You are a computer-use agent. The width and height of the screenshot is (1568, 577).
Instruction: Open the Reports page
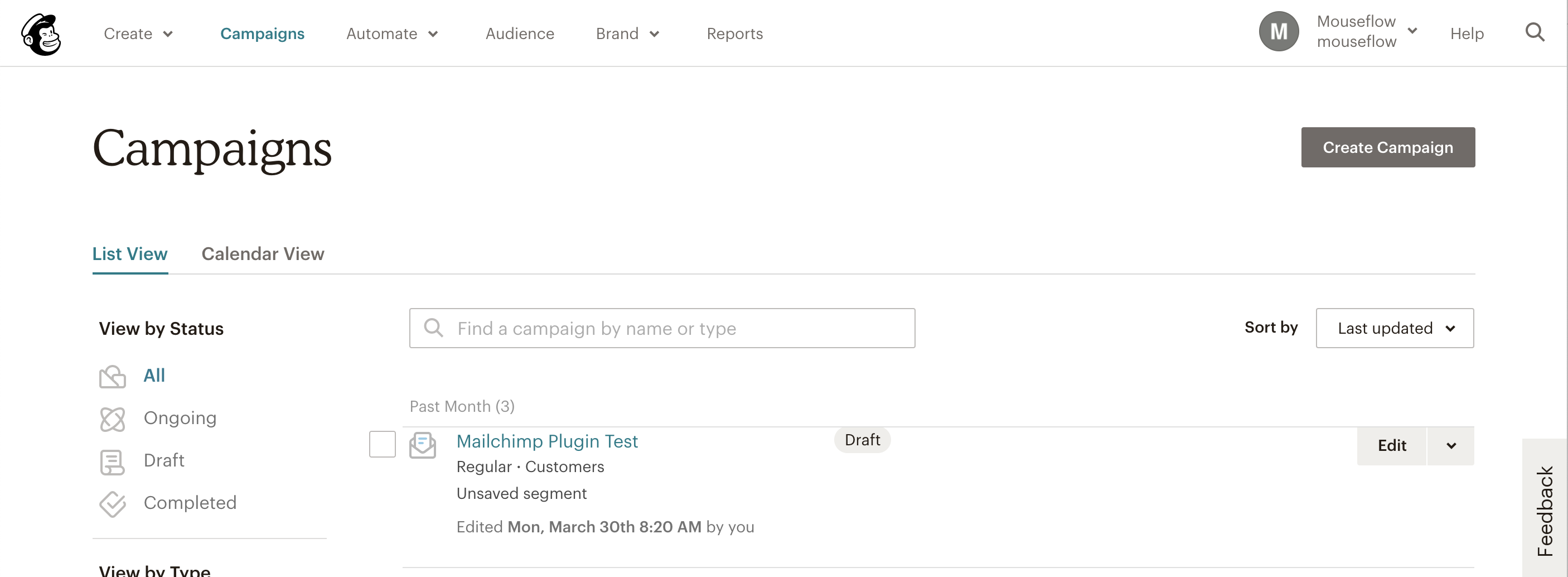734,33
